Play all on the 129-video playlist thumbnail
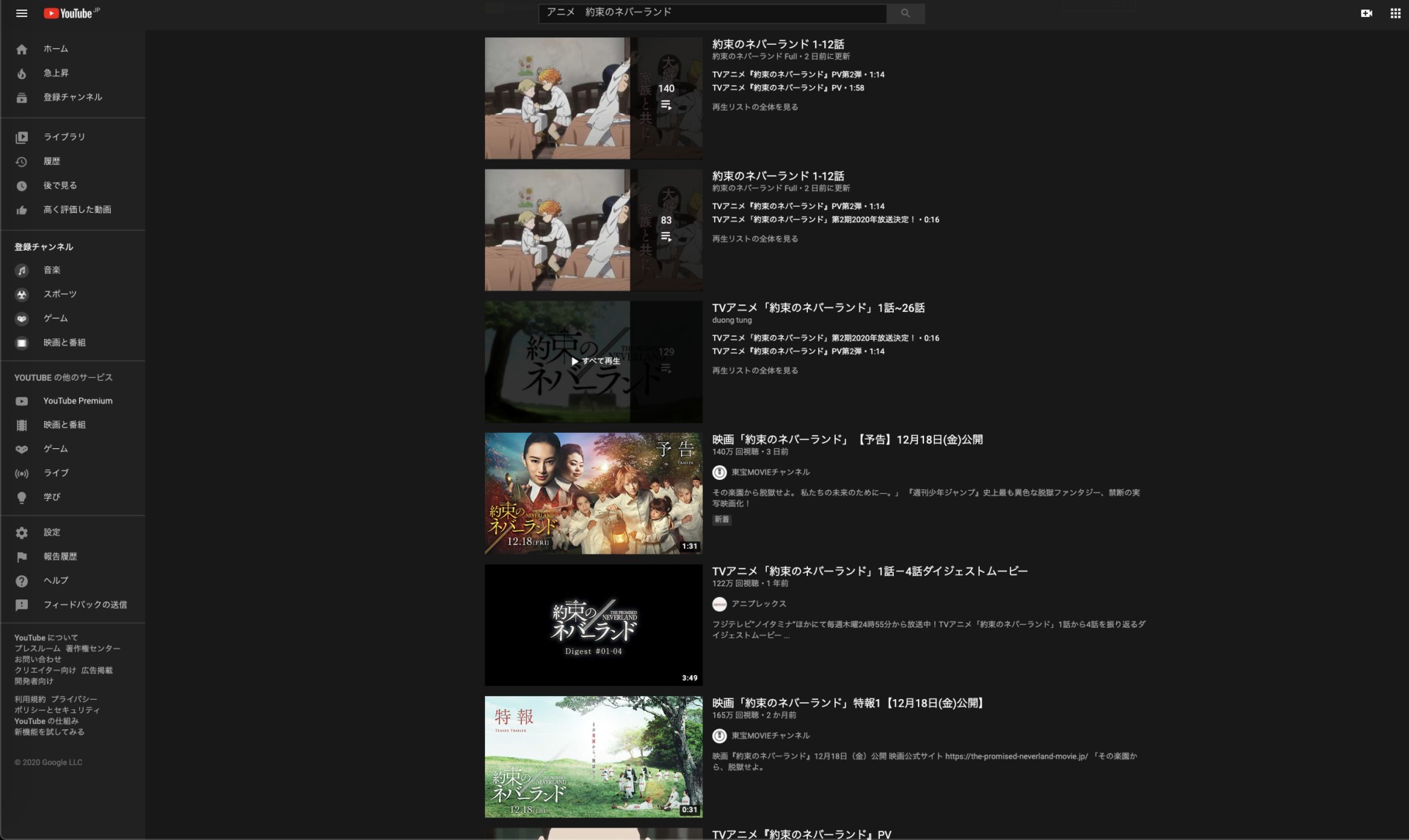This screenshot has width=1409, height=840. (x=593, y=362)
